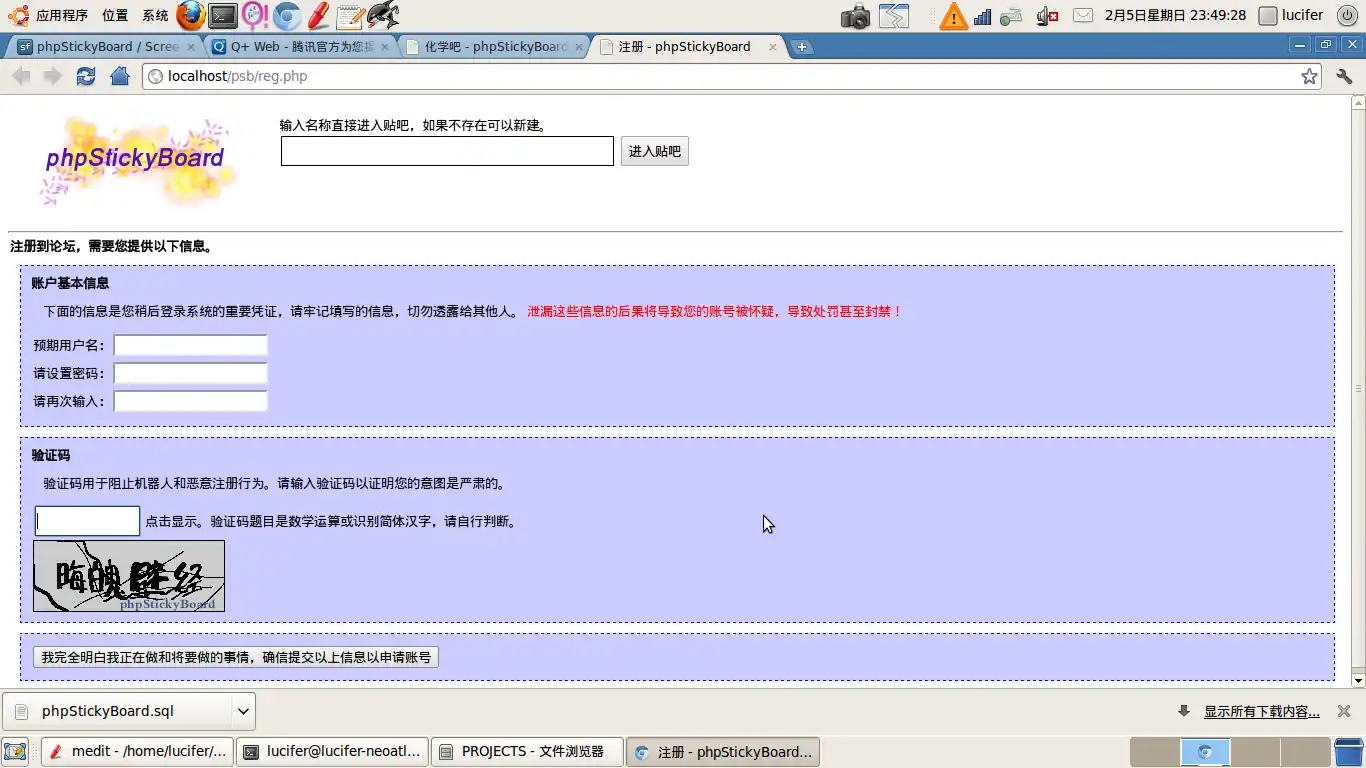Expand the phpStickyBoard.sql download options arrow
This screenshot has height=768, width=1366.
click(x=242, y=711)
